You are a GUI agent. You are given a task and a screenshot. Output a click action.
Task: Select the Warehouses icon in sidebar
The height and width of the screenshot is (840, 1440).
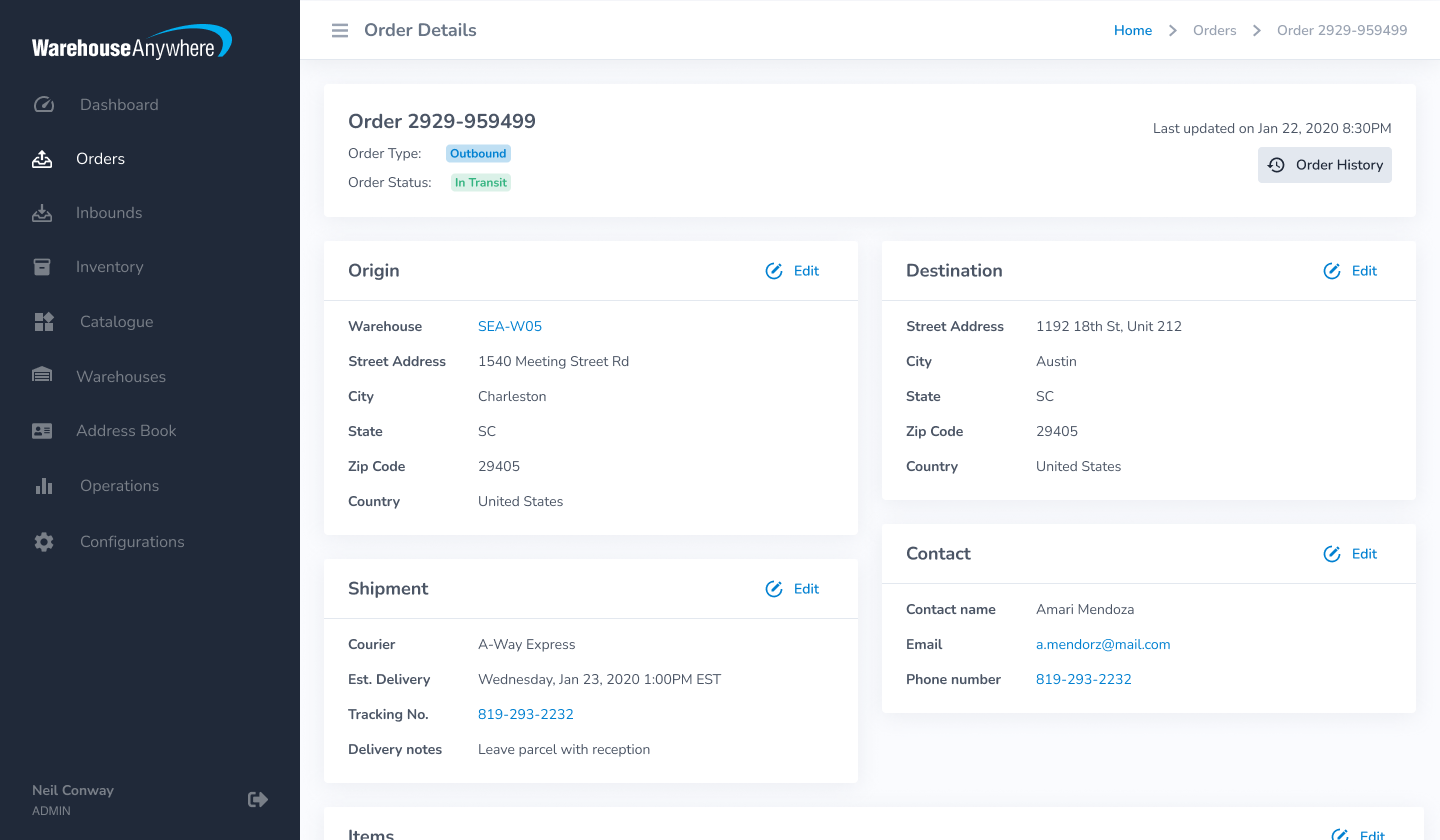click(42, 376)
